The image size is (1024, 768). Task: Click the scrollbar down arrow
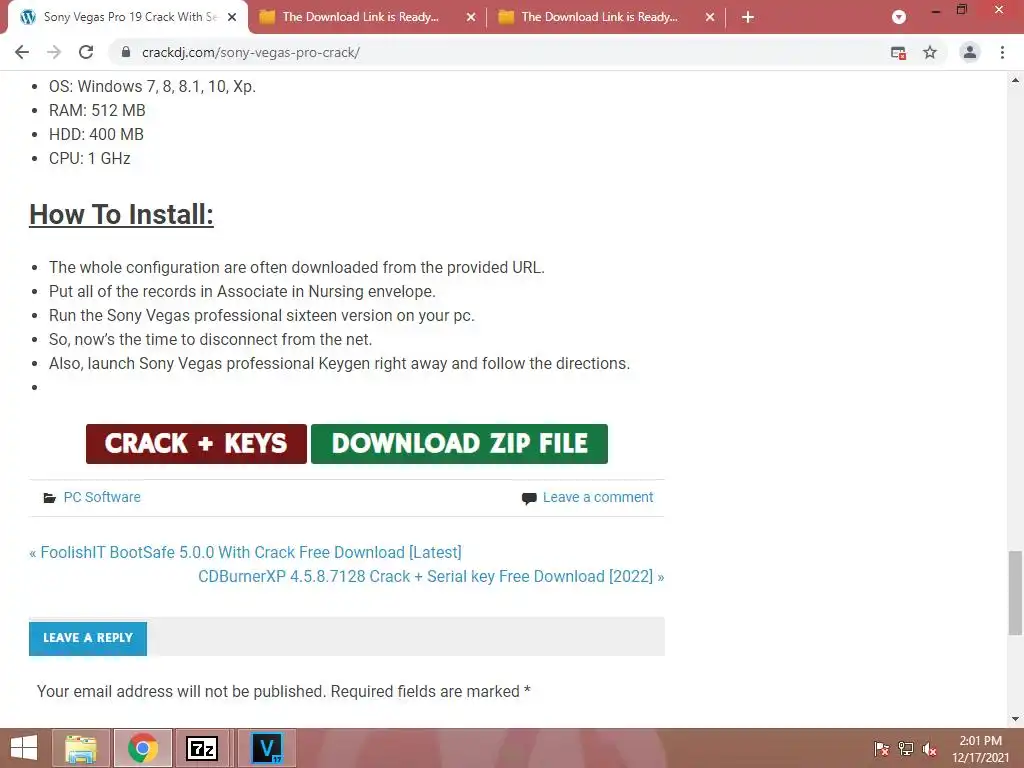[x=1015, y=719]
